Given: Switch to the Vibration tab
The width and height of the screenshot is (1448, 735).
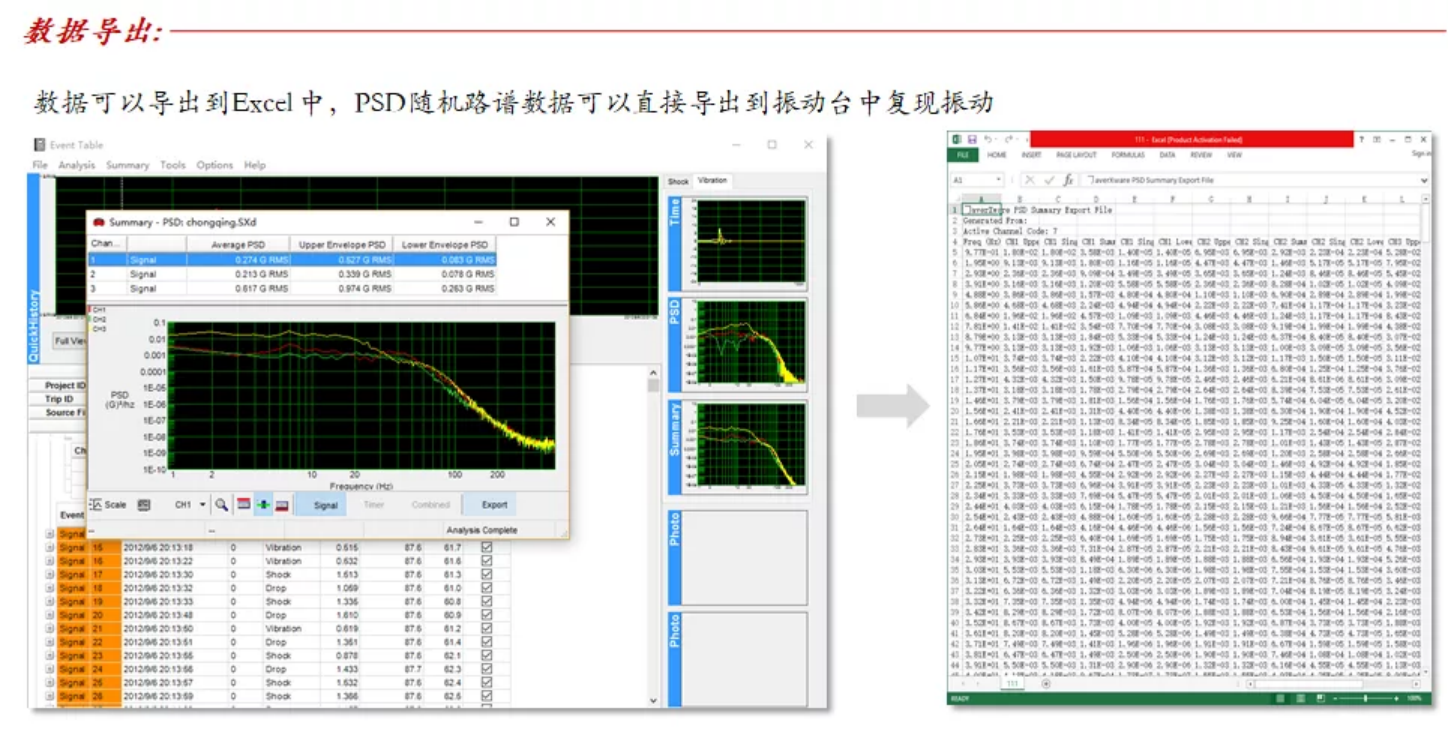Looking at the screenshot, I should click(x=713, y=181).
